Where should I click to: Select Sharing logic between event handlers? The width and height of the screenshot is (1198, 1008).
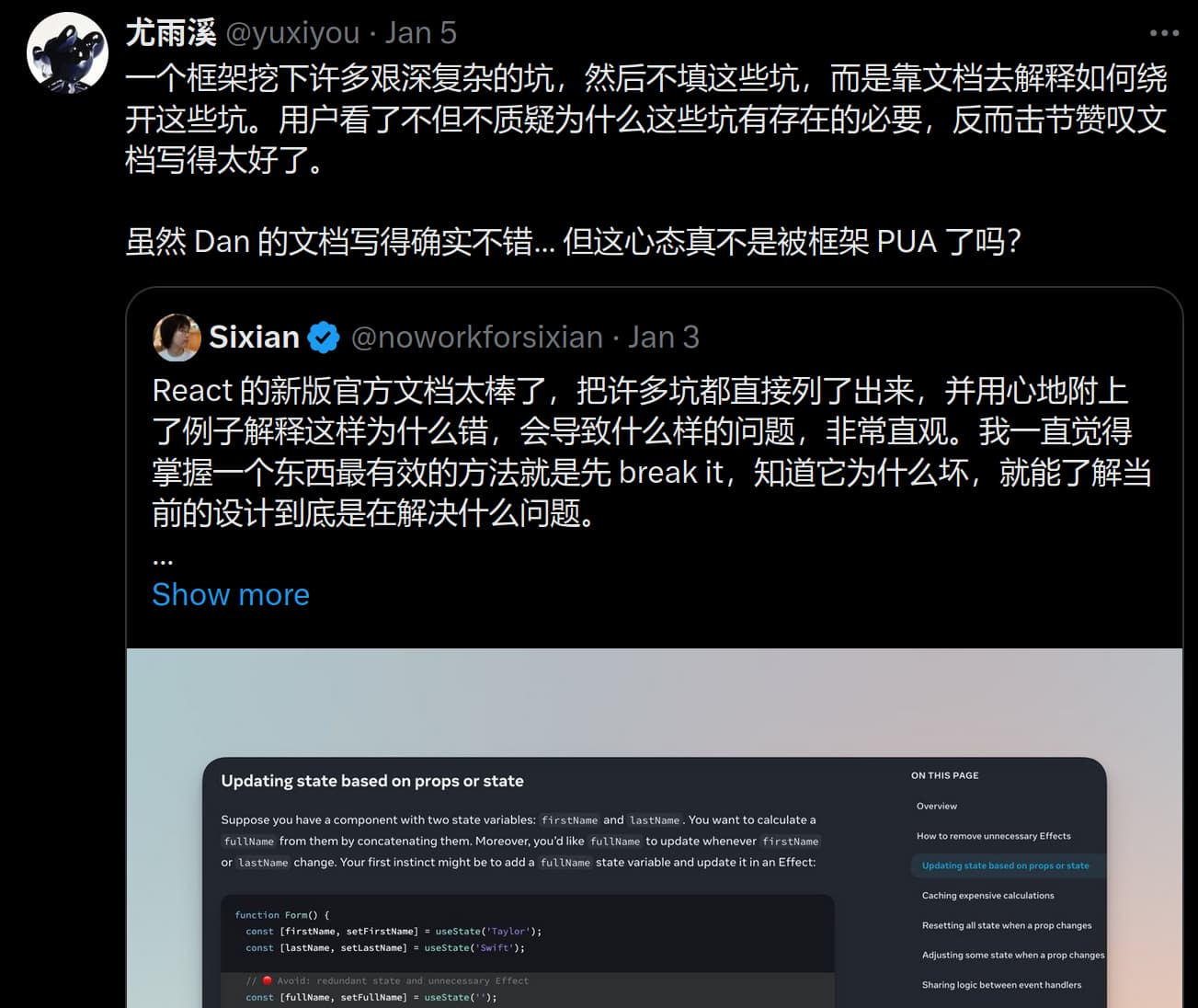[x=1001, y=985]
